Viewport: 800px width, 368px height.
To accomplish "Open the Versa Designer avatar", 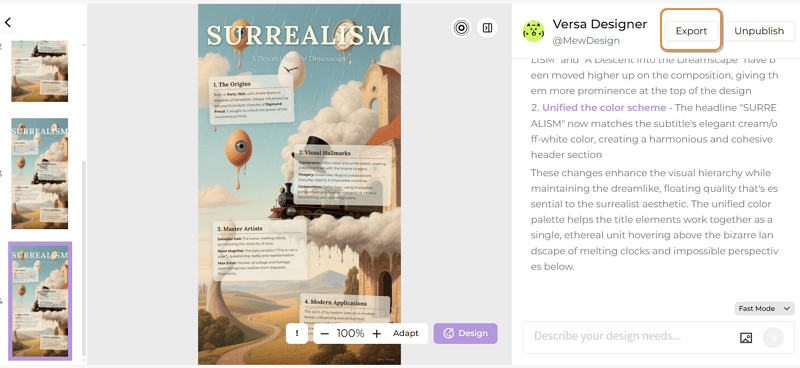I will (x=534, y=31).
